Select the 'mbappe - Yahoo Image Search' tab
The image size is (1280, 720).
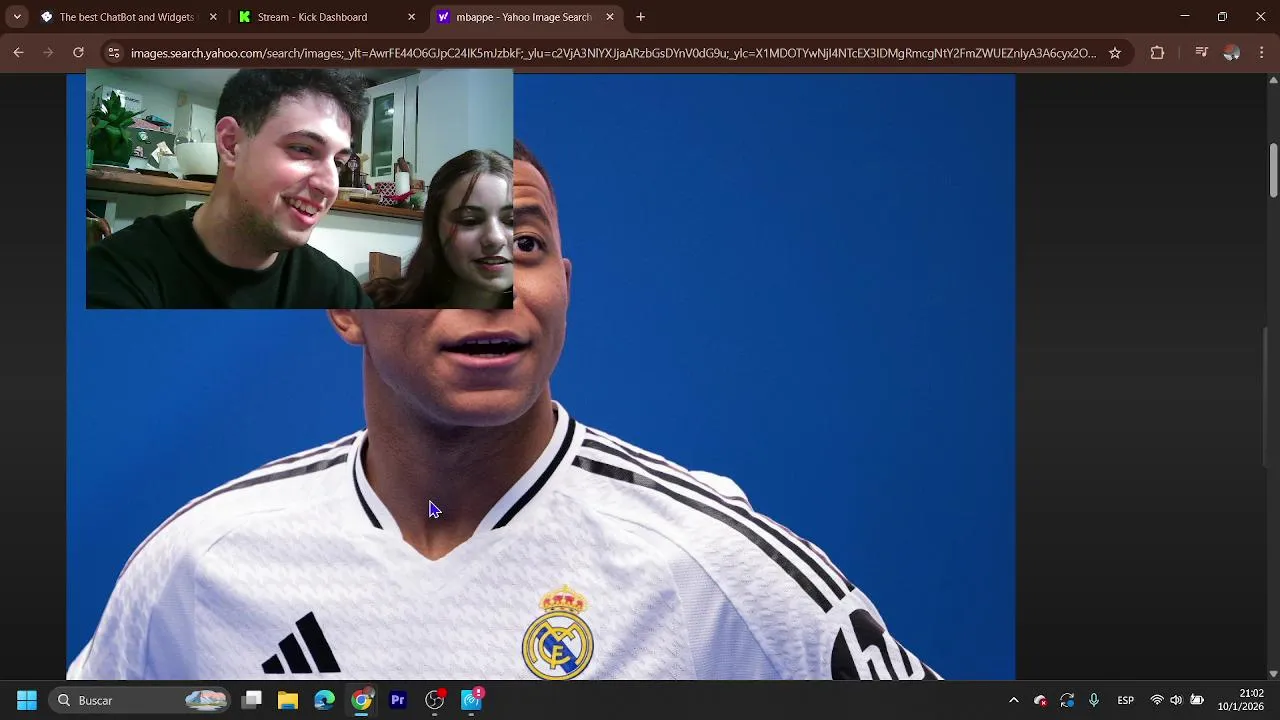pos(526,17)
